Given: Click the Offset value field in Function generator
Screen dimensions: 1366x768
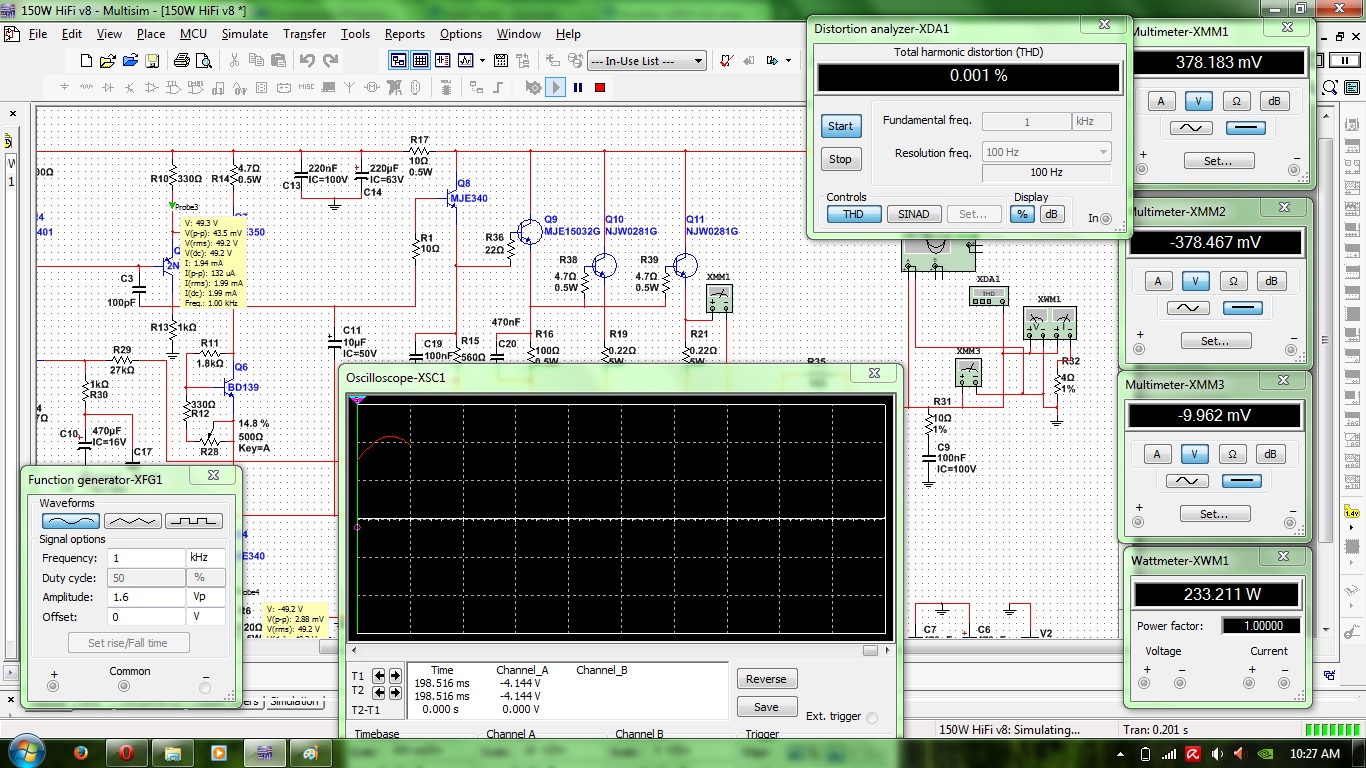Looking at the screenshot, I should pos(144,617).
